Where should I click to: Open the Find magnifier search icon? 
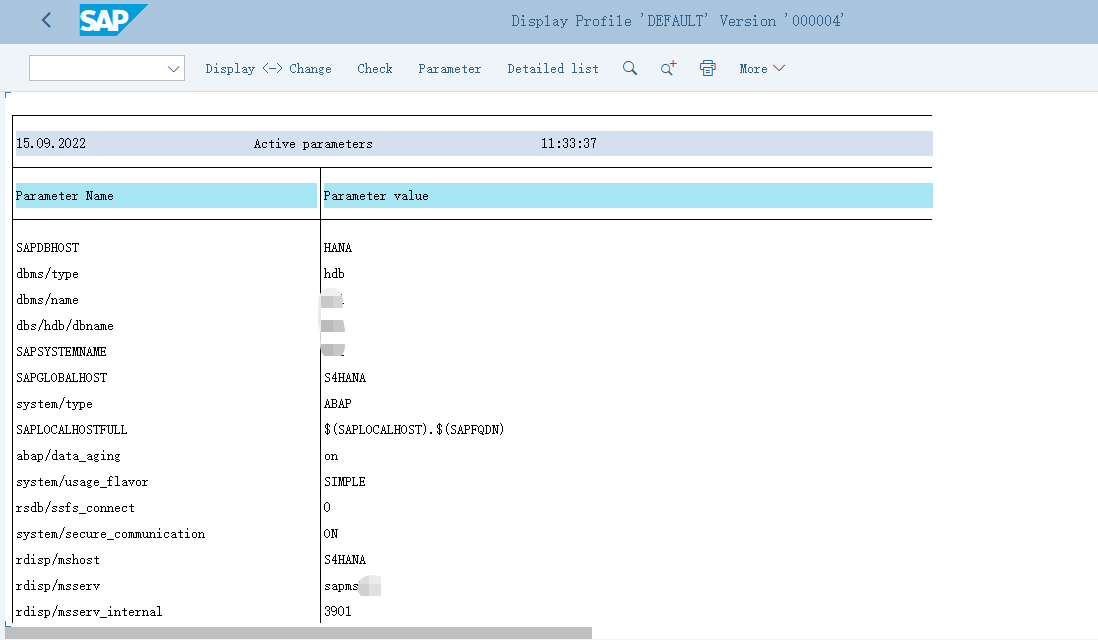point(630,68)
